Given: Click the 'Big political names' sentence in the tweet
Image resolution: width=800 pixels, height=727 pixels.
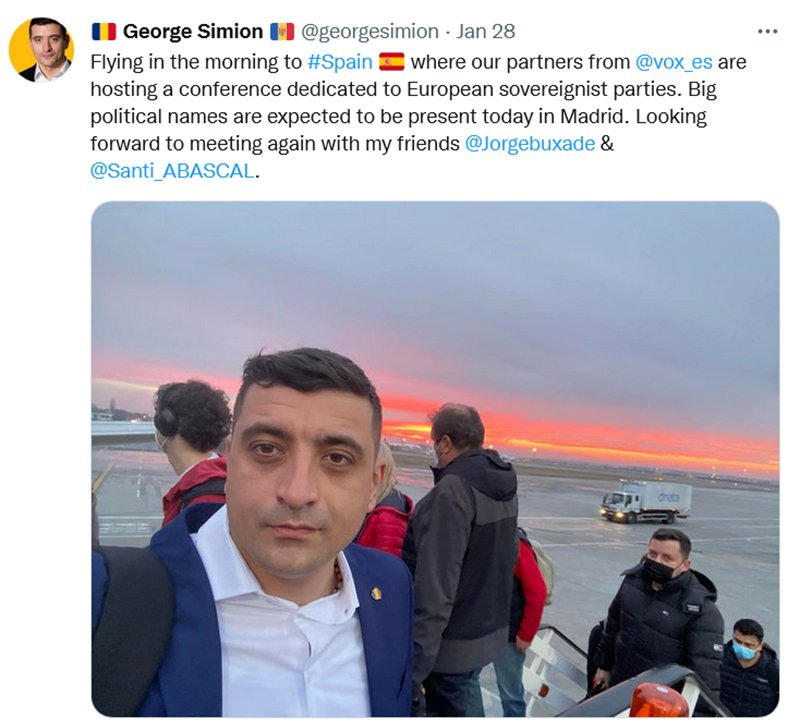Looking at the screenshot, I should point(398,103).
